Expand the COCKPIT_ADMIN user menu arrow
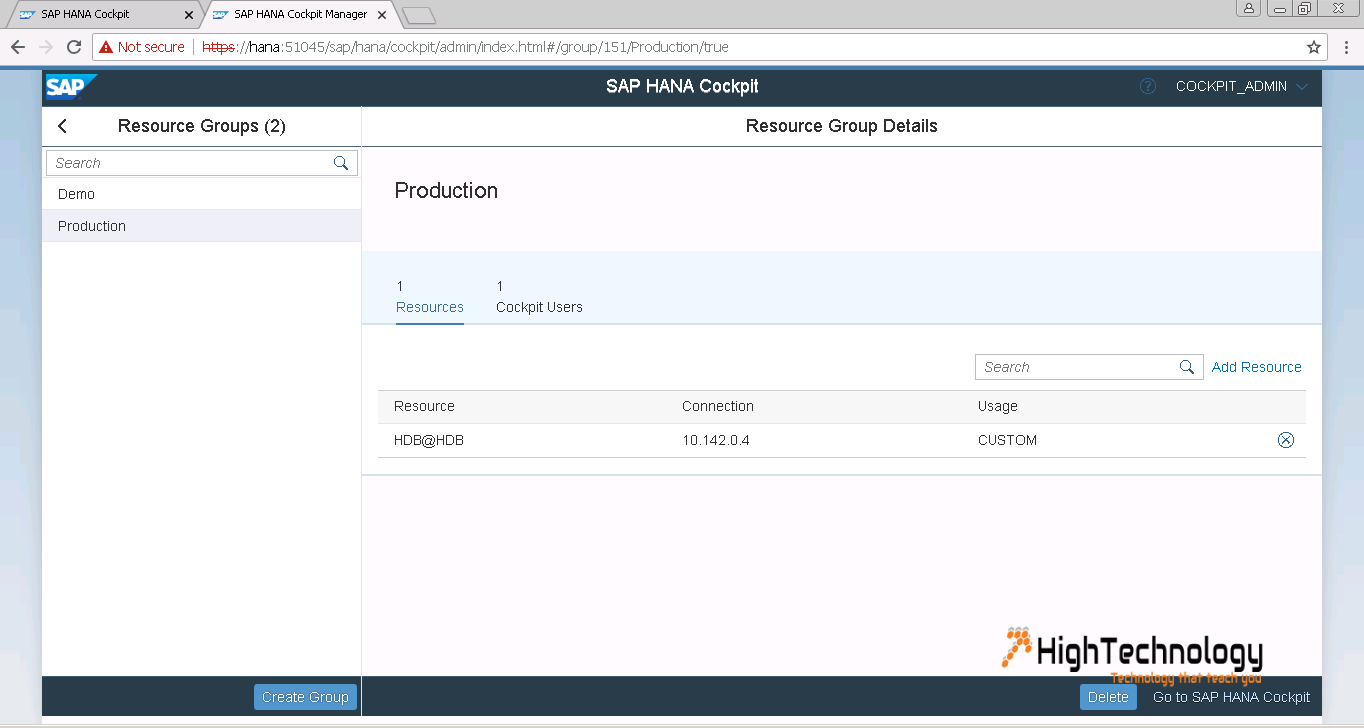The width and height of the screenshot is (1364, 728). click(x=1301, y=87)
